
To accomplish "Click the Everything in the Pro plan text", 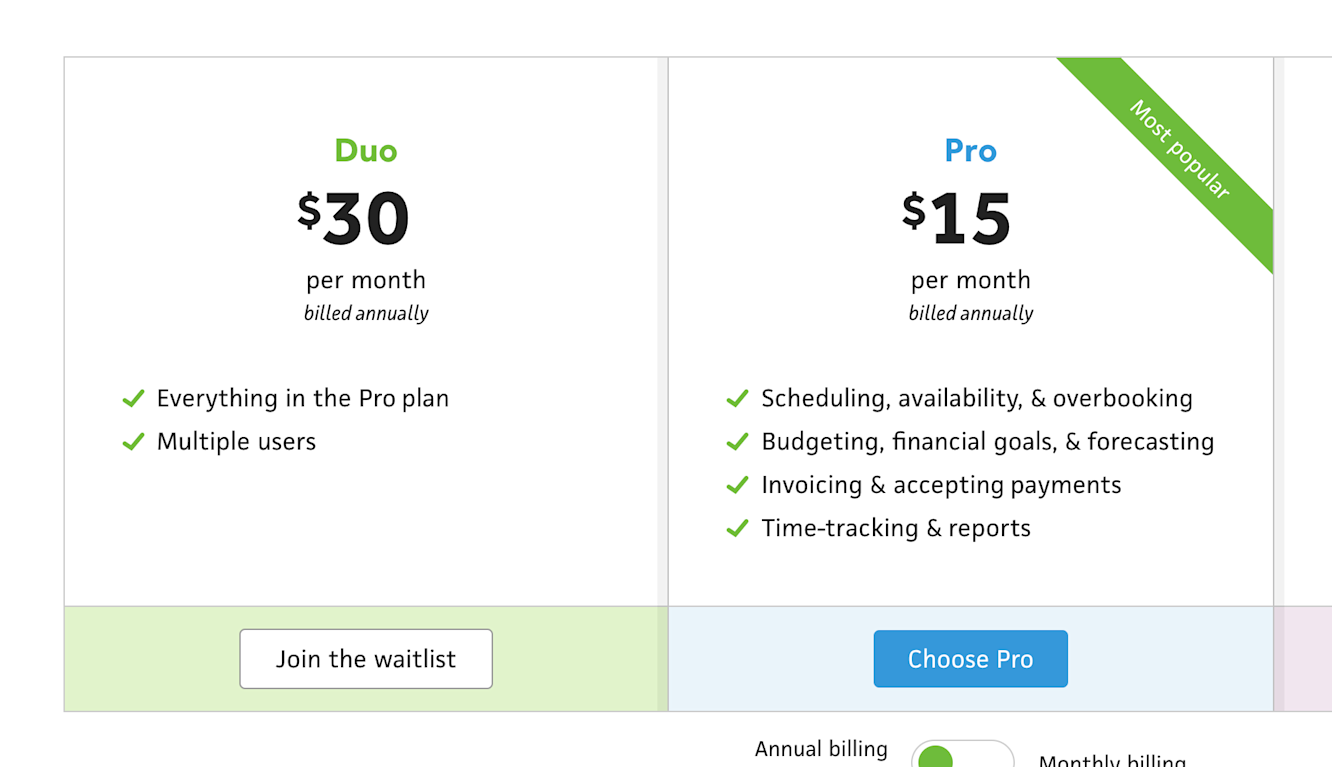I will pyautogui.click(x=302, y=399).
